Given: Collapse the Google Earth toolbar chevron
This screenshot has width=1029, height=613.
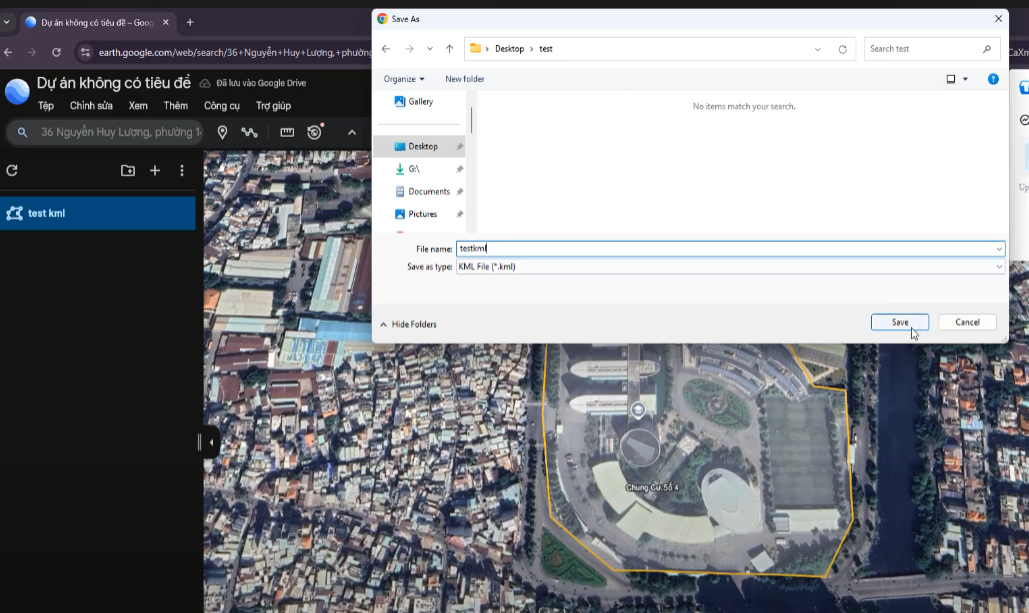Looking at the screenshot, I should pos(352,132).
